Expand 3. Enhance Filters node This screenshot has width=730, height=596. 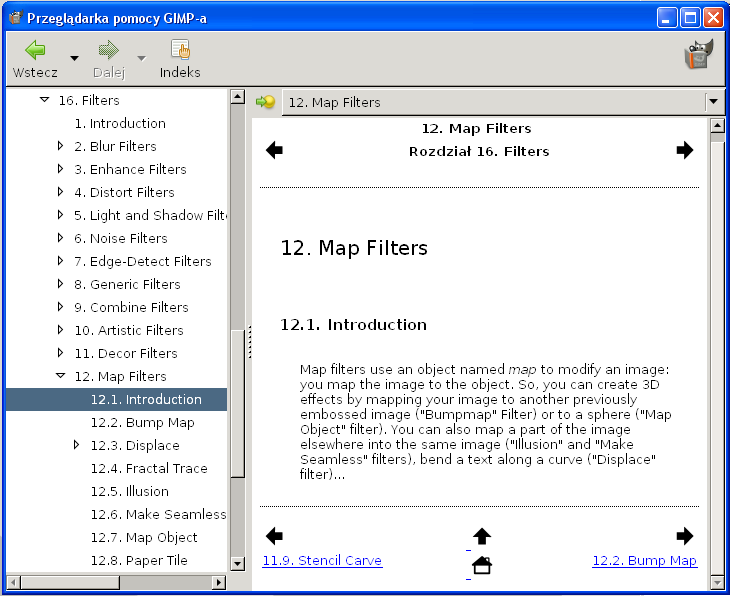(x=61, y=169)
